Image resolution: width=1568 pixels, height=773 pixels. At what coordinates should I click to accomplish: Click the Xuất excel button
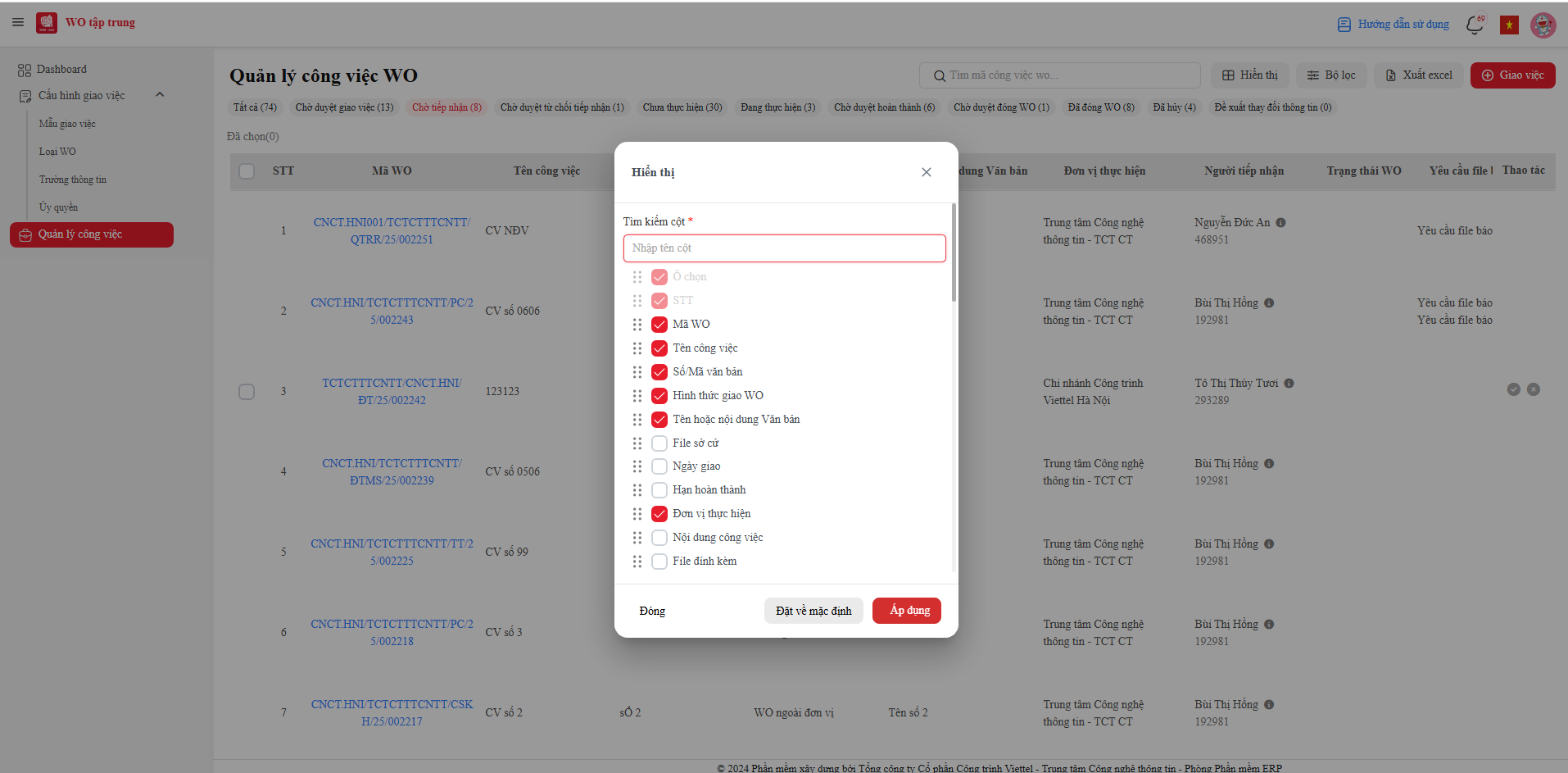(x=1418, y=75)
